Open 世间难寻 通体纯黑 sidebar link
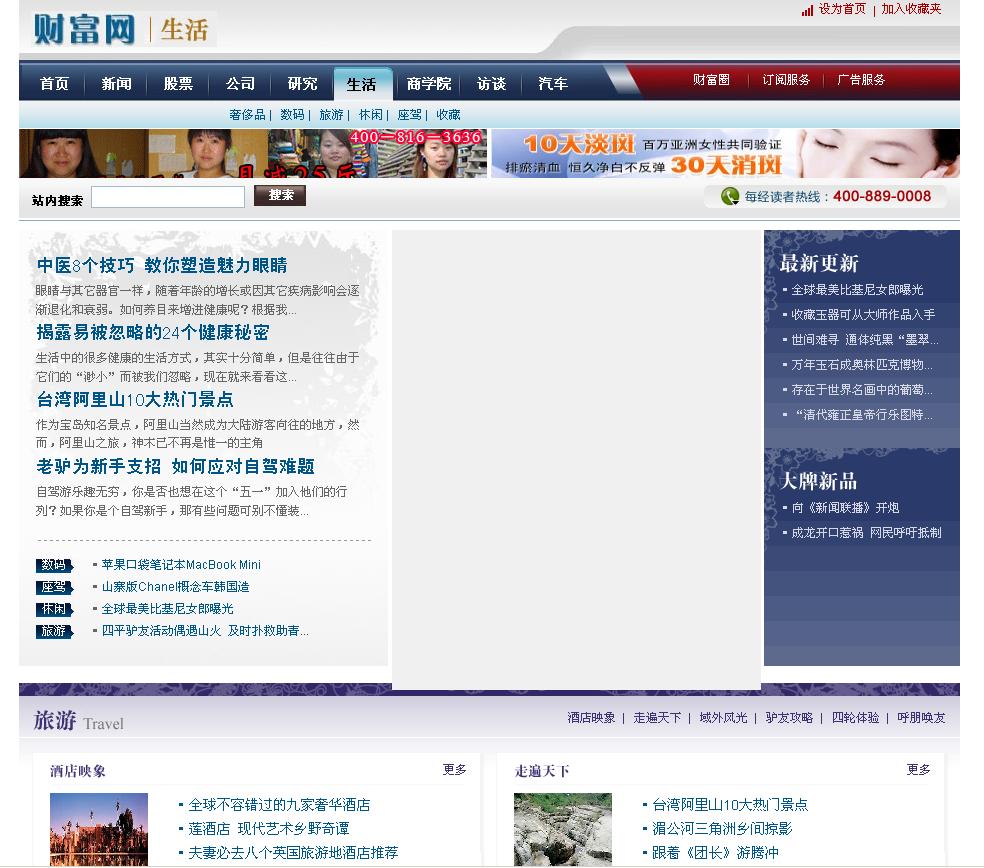The height and width of the screenshot is (868, 984). (865, 340)
